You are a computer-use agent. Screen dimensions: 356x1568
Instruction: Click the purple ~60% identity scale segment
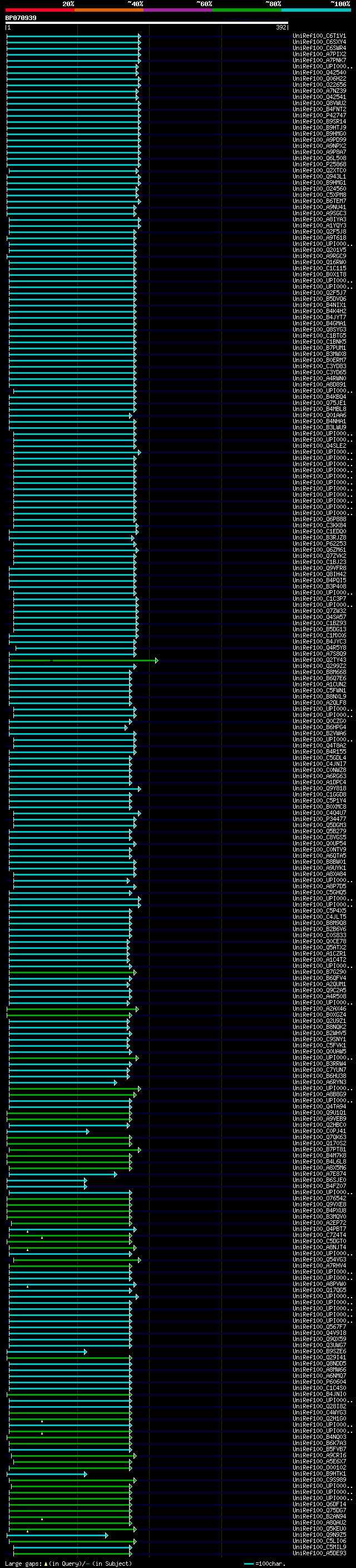click(x=177, y=10)
